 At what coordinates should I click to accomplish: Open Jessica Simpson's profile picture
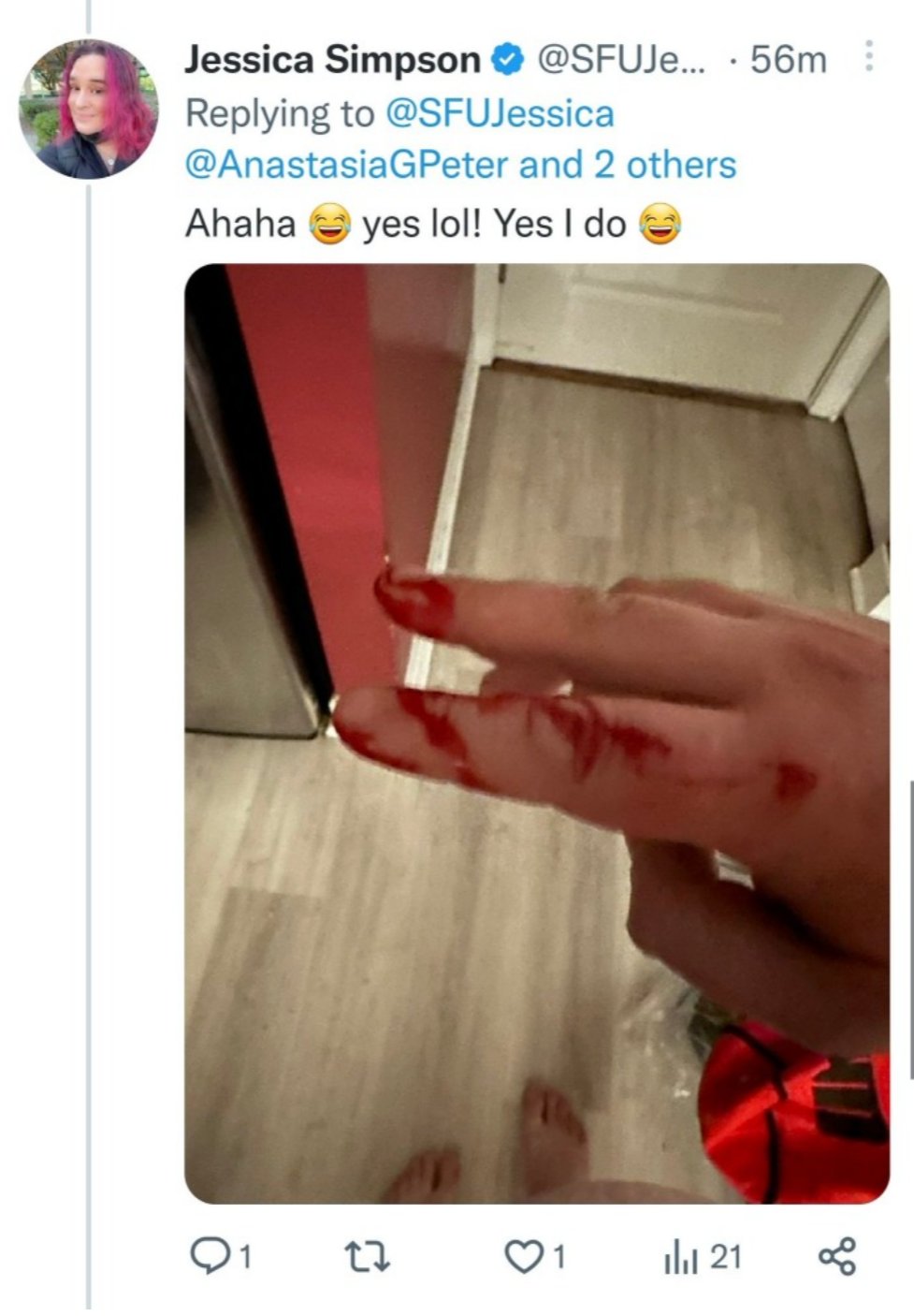[x=89, y=109]
